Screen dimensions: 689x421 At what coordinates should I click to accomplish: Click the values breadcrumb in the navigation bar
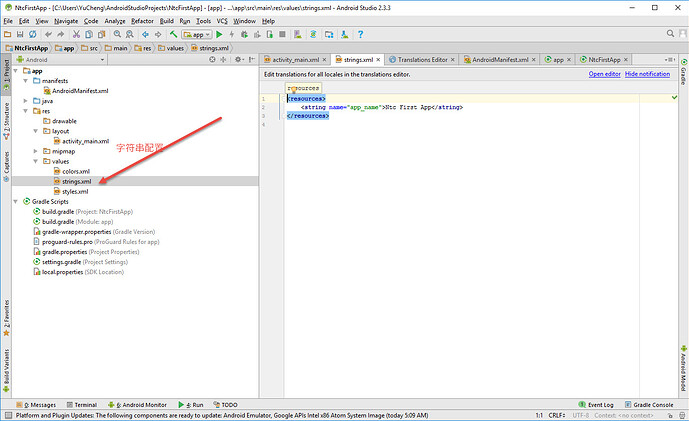(171, 48)
